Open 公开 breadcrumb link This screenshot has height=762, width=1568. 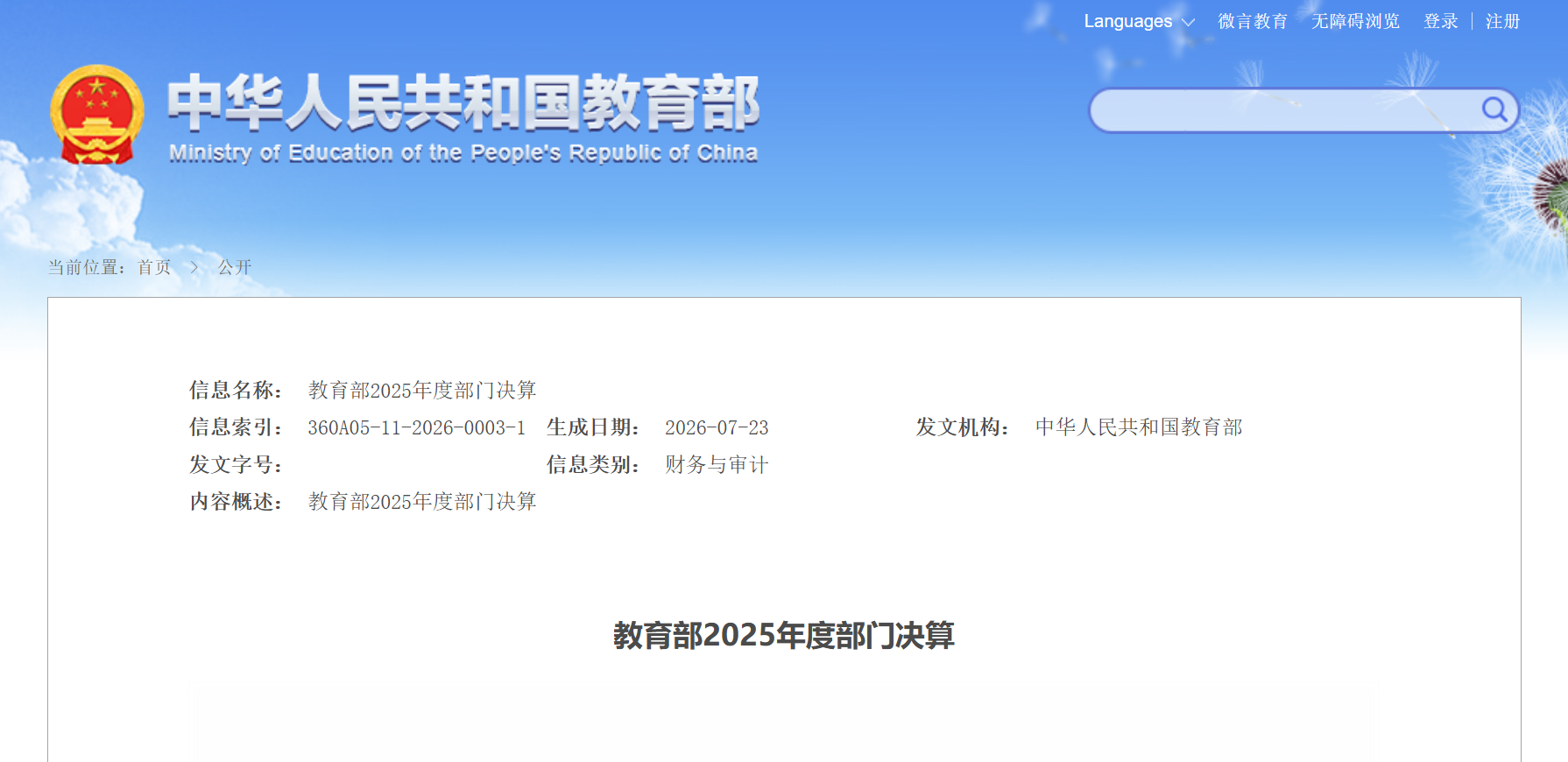click(x=235, y=267)
